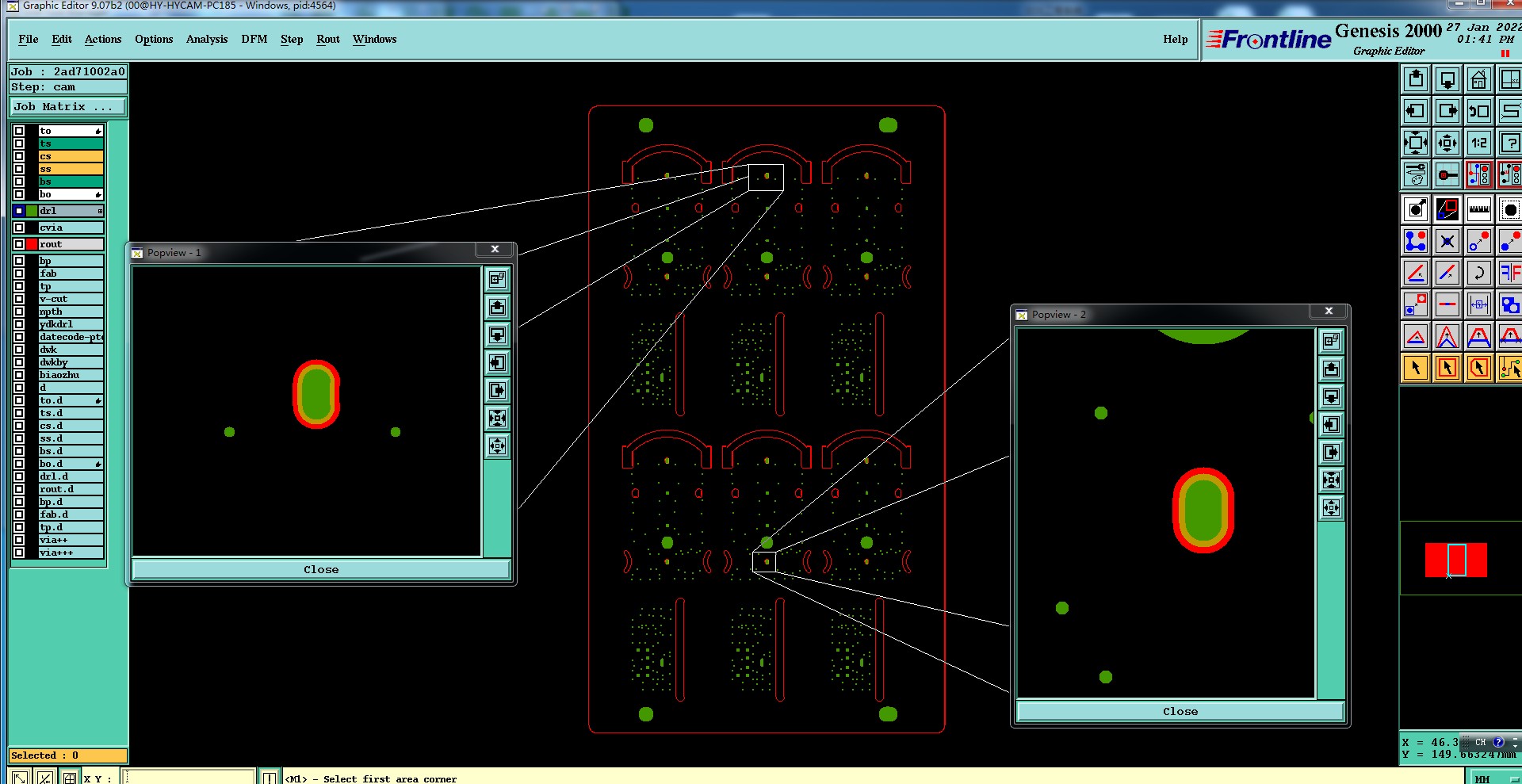The width and height of the screenshot is (1522, 784).
Task: Select the 'drl.d' layer name
Action: [x=71, y=476]
